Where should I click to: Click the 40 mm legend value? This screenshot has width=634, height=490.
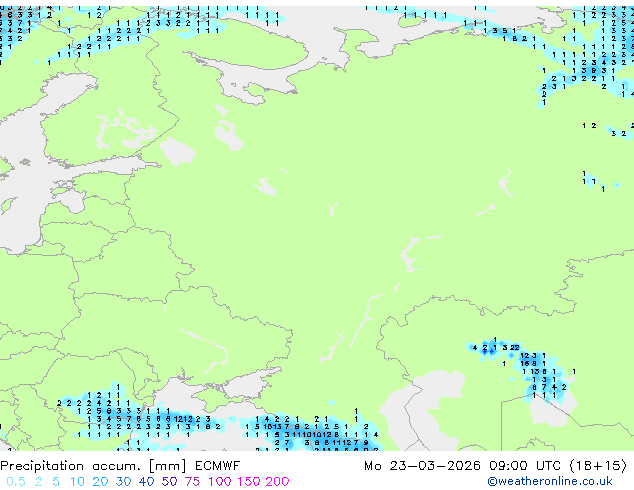(146, 482)
